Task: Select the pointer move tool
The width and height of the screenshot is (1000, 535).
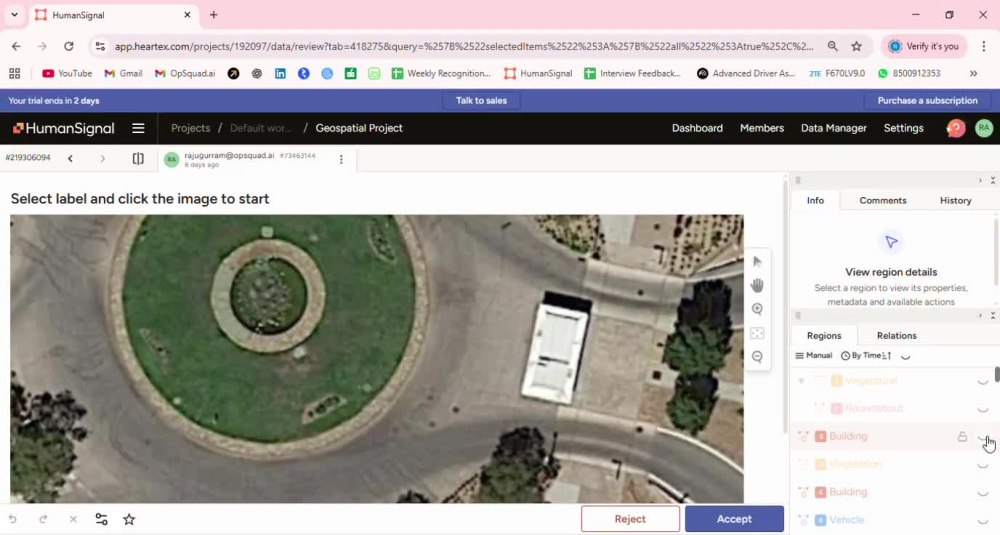Action: (757, 261)
